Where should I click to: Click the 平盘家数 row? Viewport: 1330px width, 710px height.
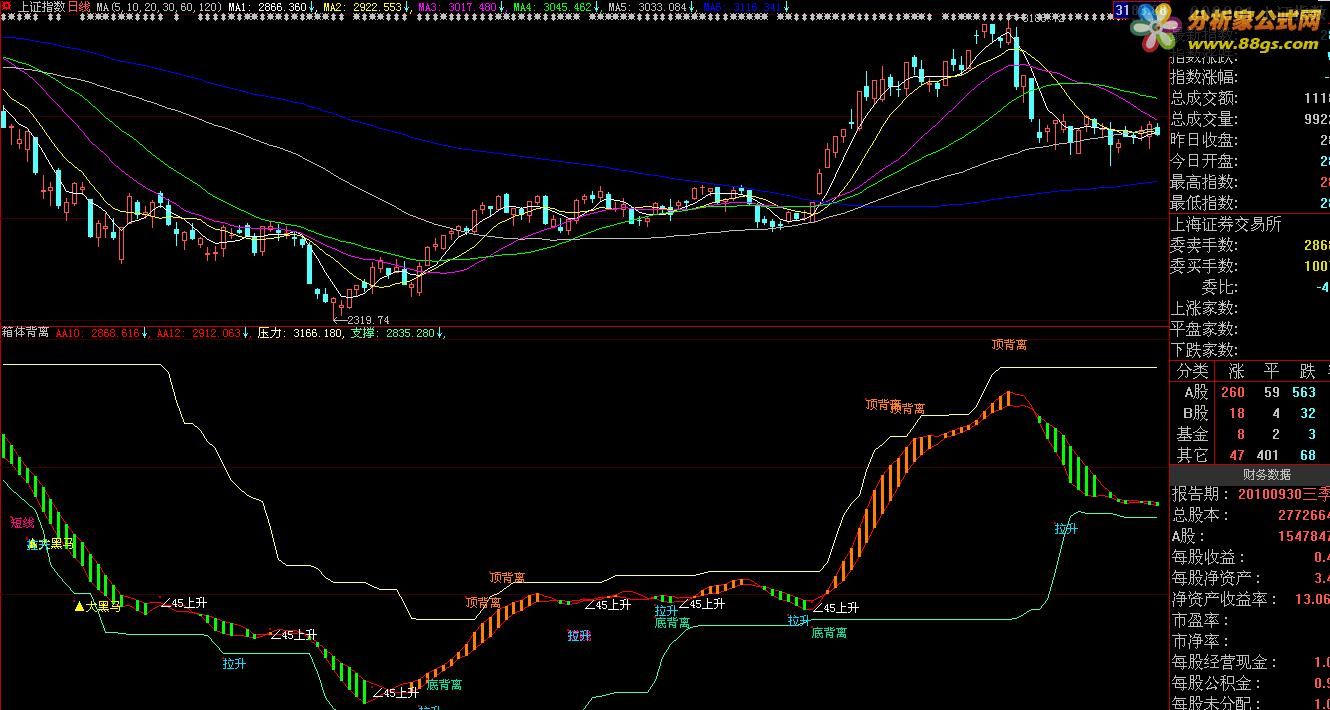[1249, 329]
